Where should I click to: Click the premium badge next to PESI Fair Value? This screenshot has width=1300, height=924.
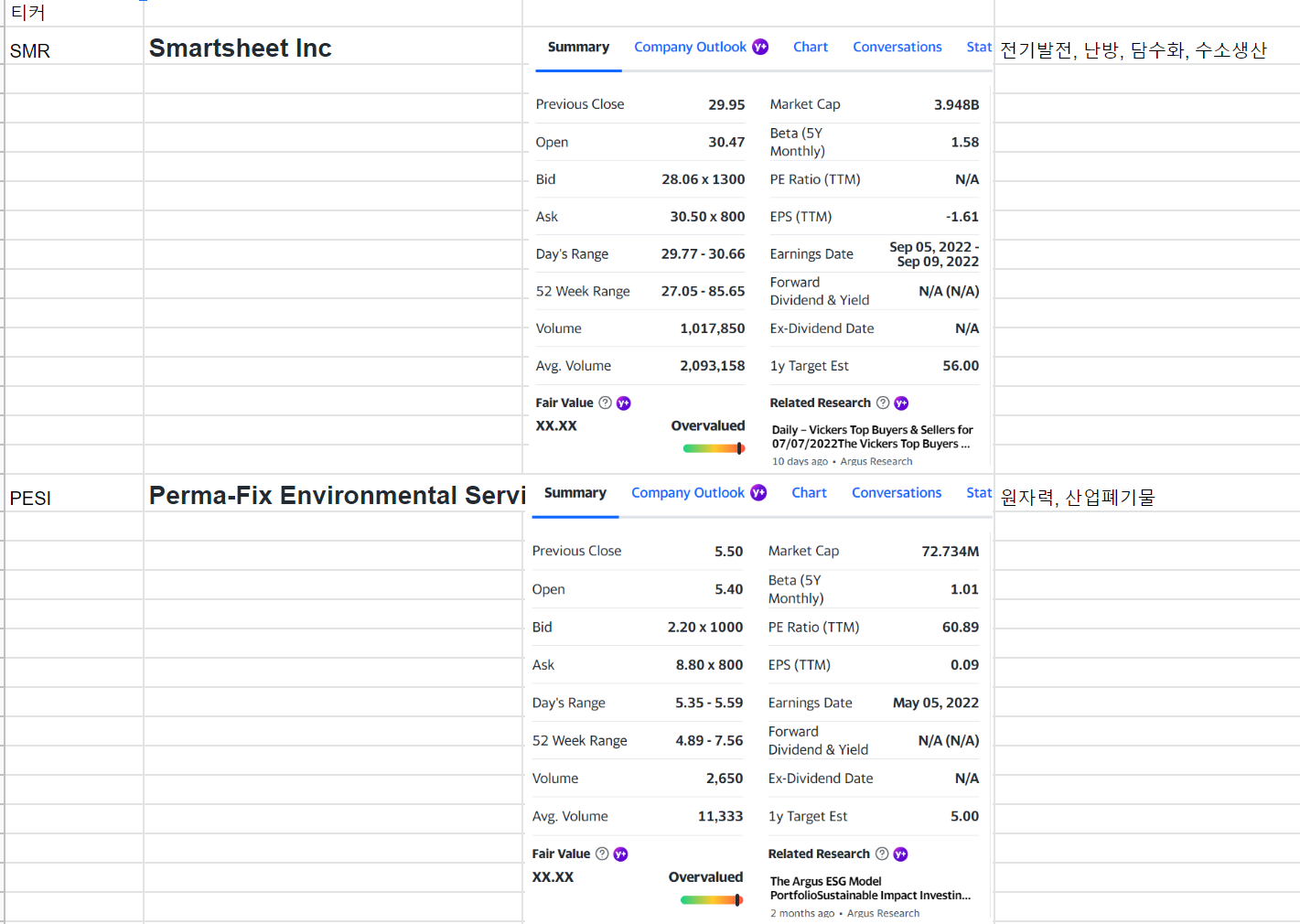point(620,854)
